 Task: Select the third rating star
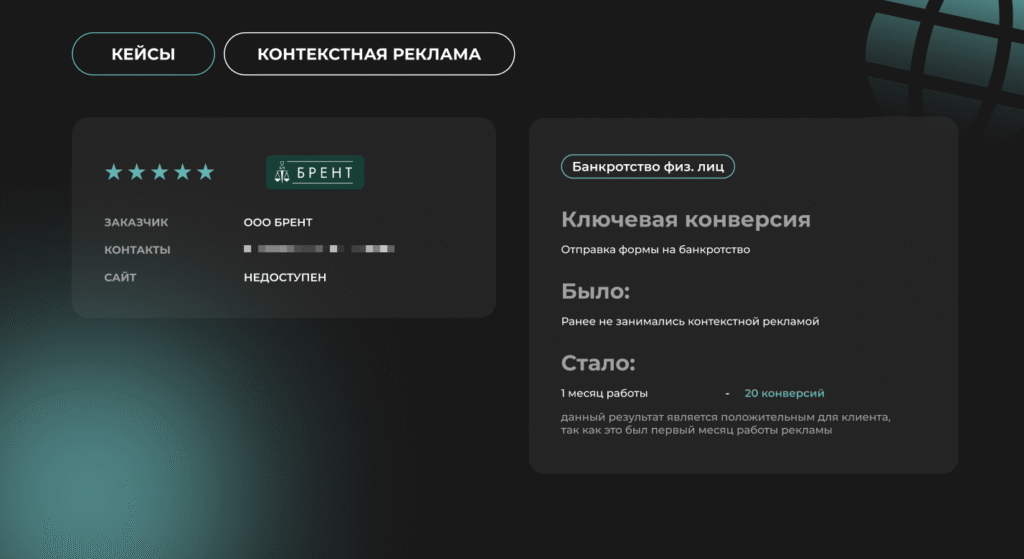coord(160,172)
